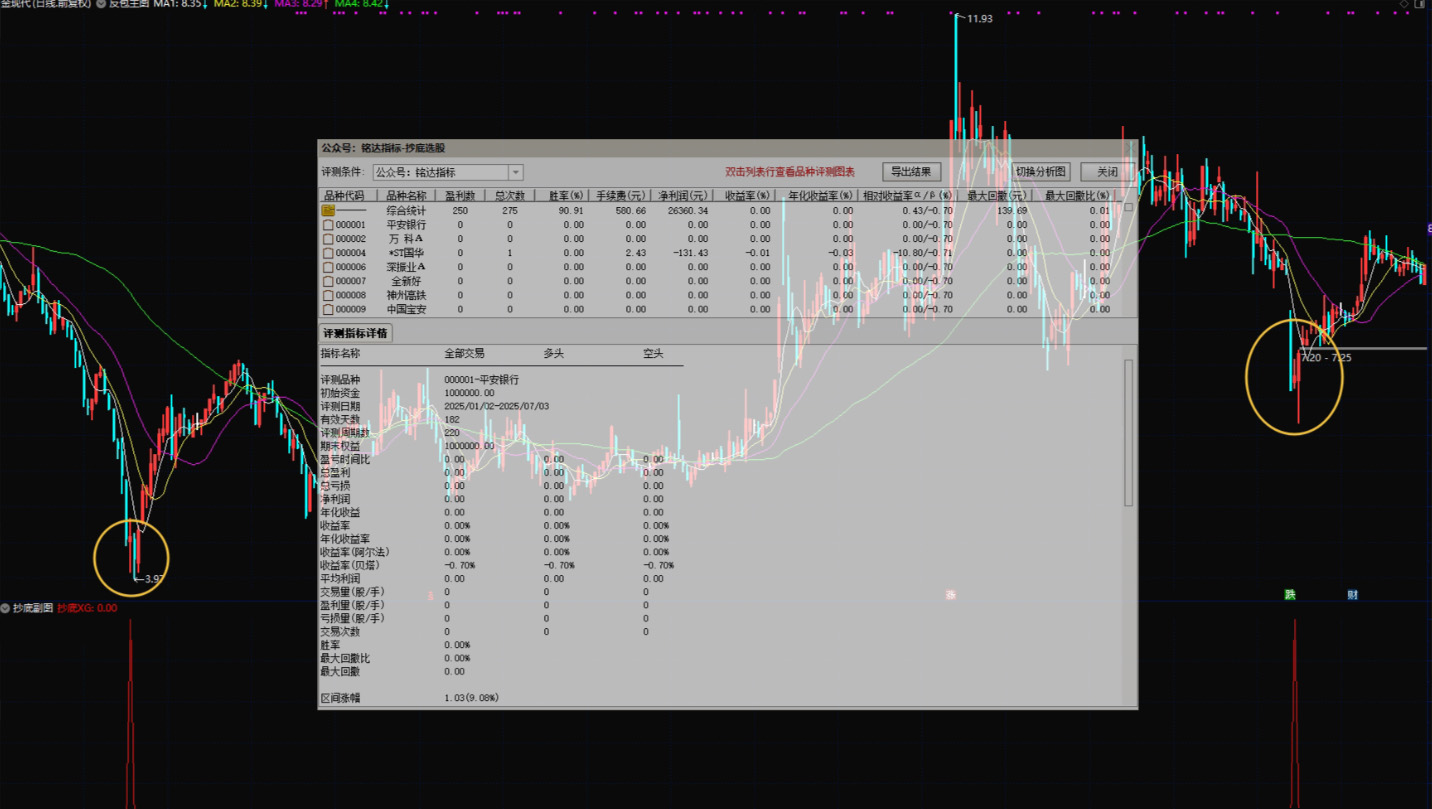Expand the main chart indicator menu chevron

tap(101, 4)
